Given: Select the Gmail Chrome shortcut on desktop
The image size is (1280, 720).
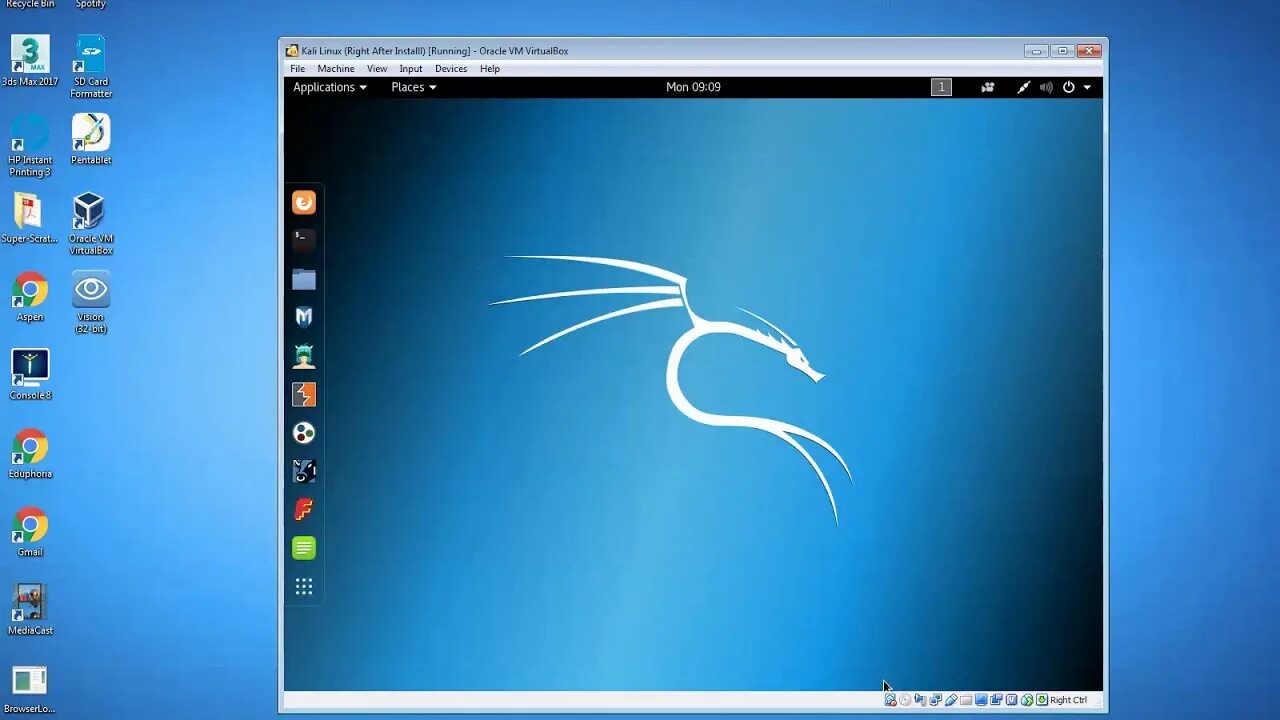Looking at the screenshot, I should [30, 533].
